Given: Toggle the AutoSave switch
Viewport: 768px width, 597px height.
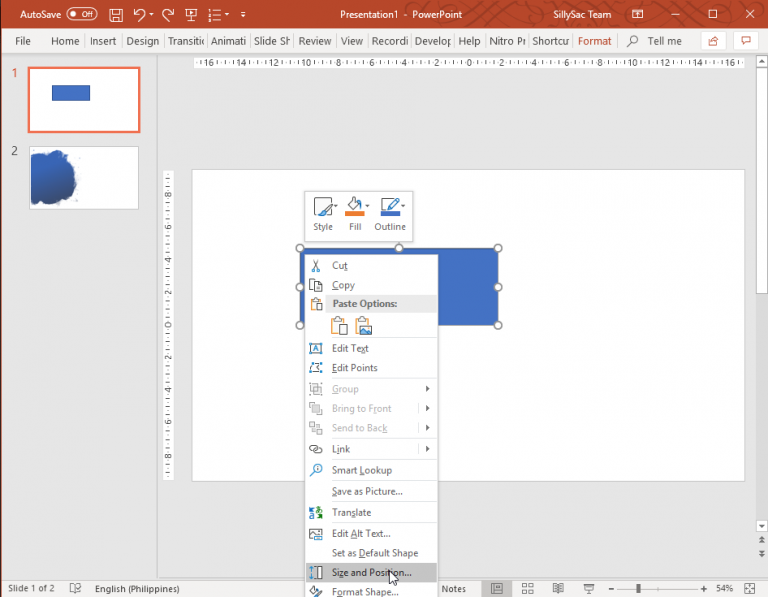Looking at the screenshot, I should 81,15.
